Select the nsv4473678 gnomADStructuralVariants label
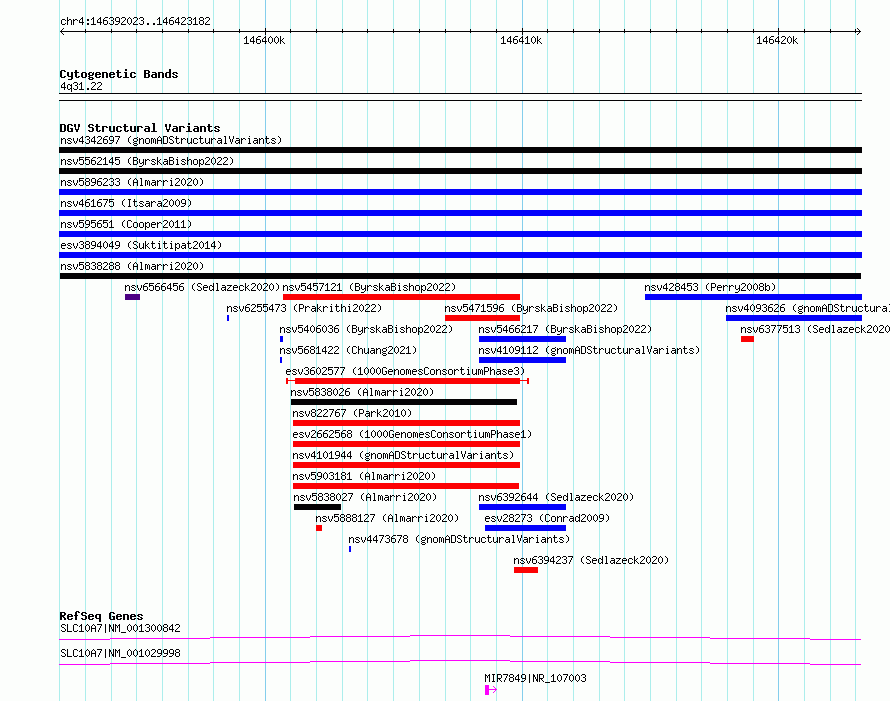Screen dimensions: 890x701 coord(459,539)
